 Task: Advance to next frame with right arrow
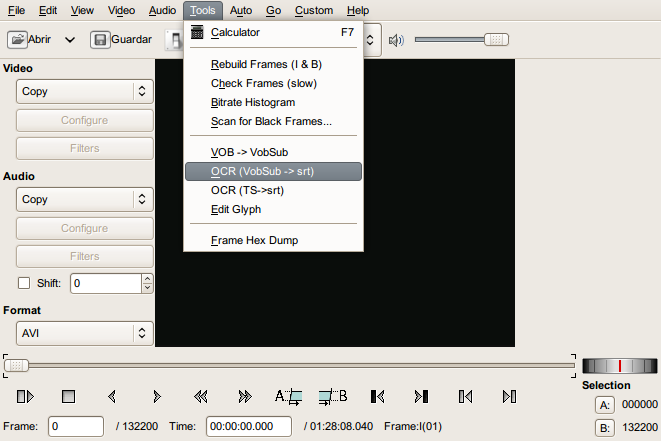pyautogui.click(x=157, y=396)
